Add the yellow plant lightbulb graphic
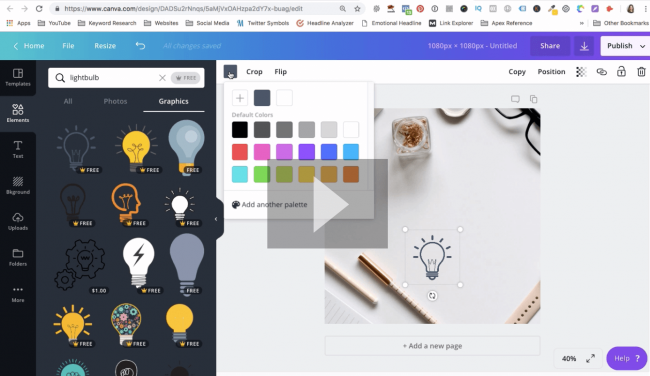 [136, 148]
